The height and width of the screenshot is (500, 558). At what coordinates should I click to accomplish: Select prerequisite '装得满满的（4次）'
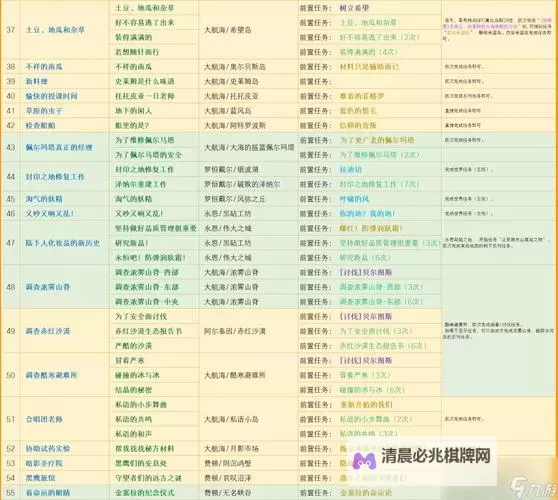(x=368, y=52)
